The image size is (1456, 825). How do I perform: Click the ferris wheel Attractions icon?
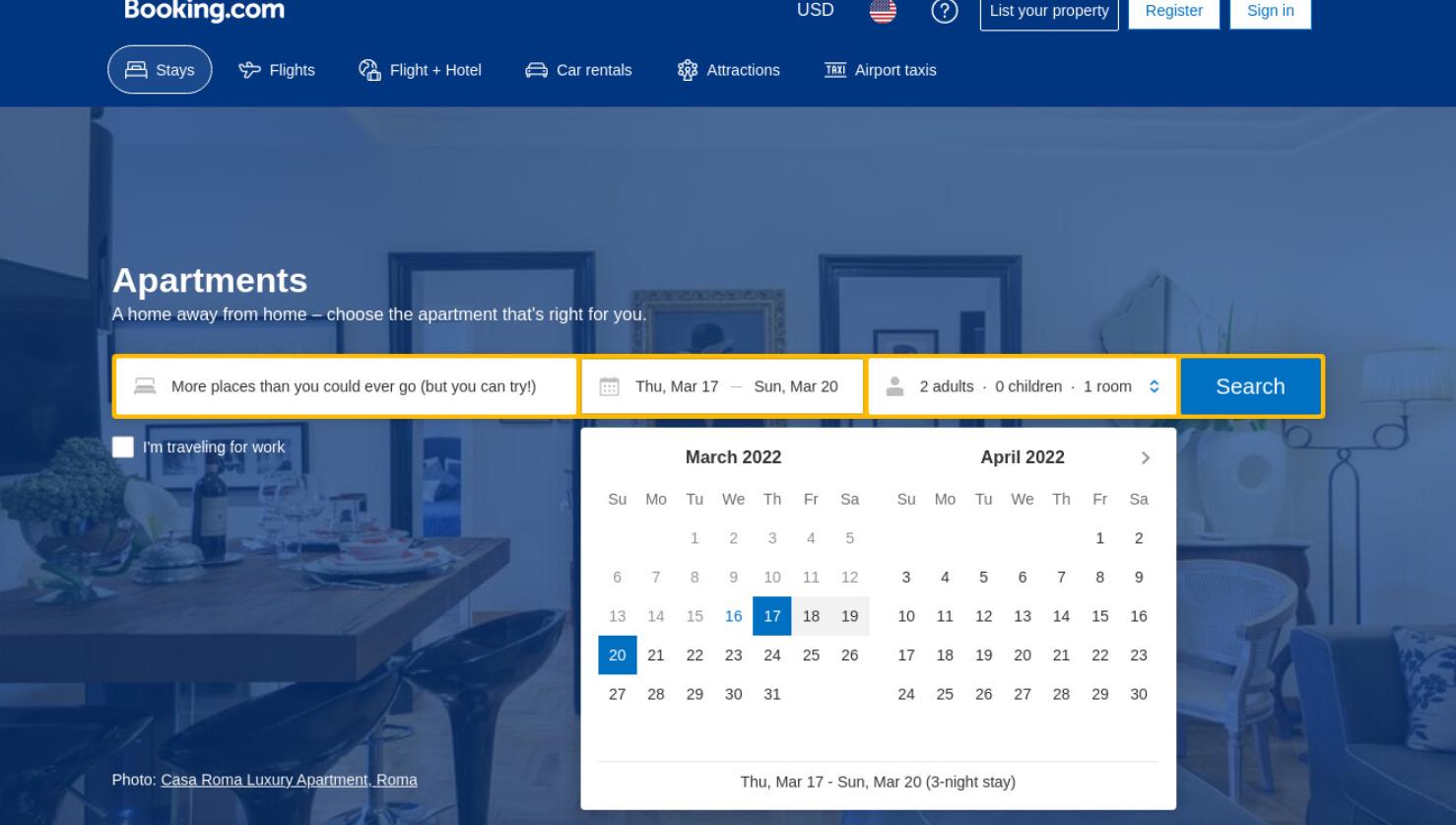pyautogui.click(x=688, y=70)
